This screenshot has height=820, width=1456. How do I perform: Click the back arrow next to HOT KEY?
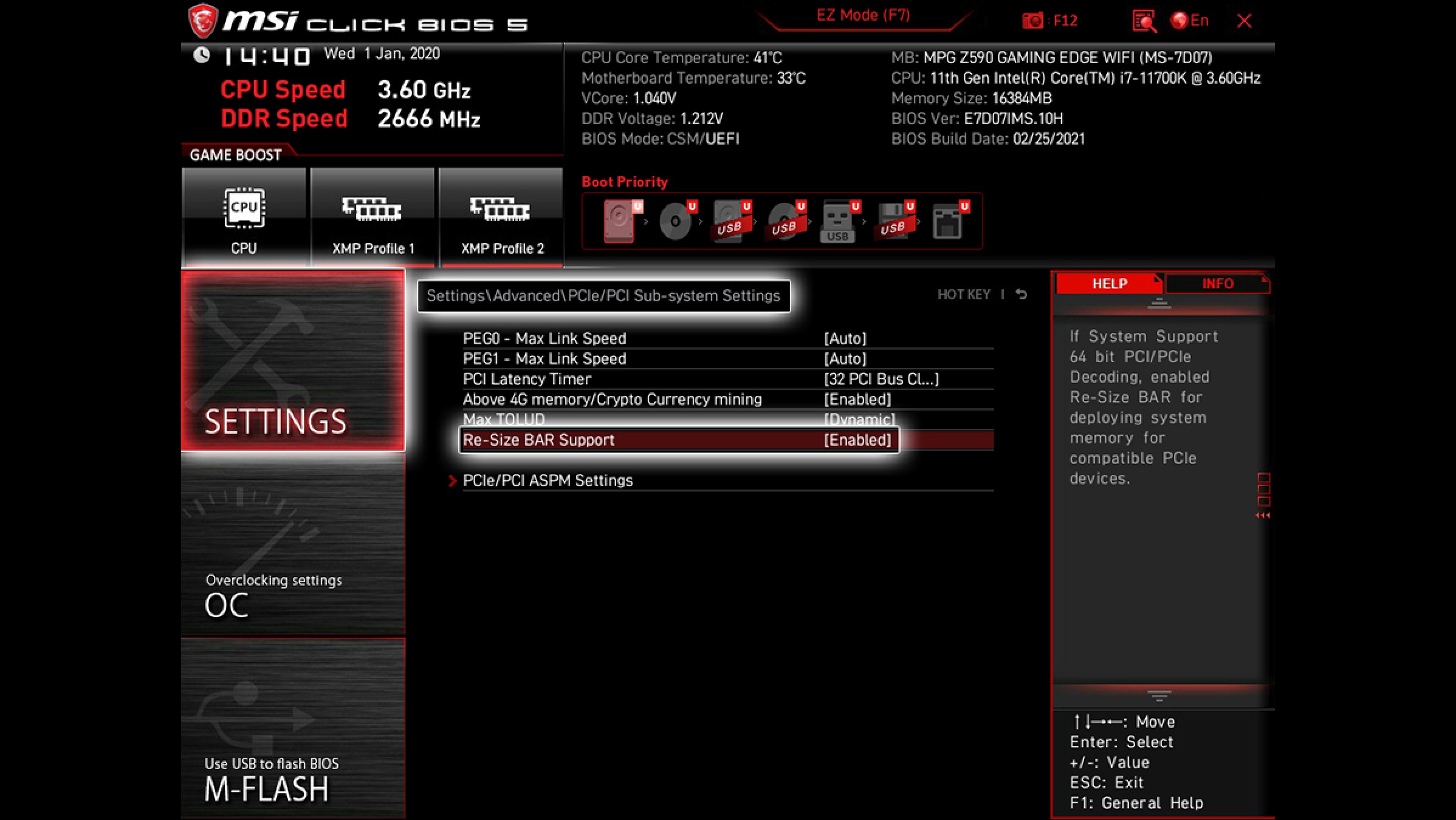click(x=1021, y=295)
